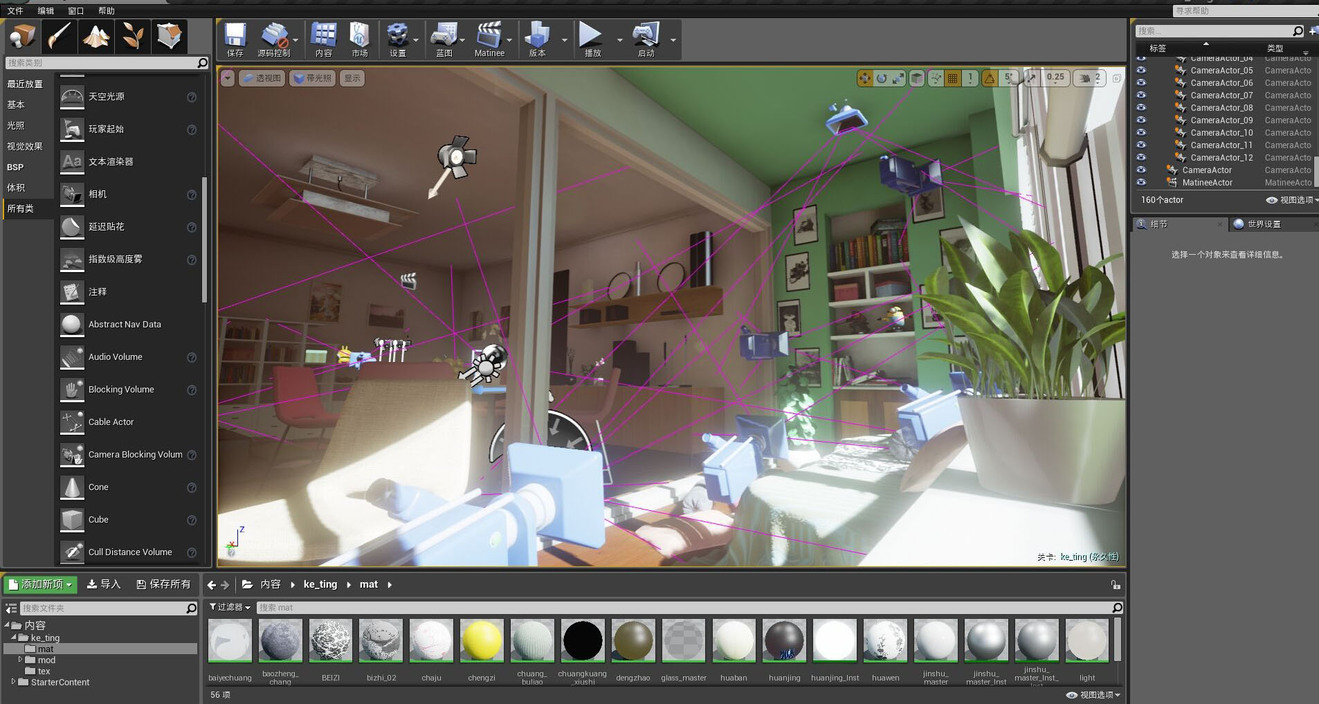The width and height of the screenshot is (1319, 704).
Task: Open the Matinee dropdown arrow
Action: [x=510, y=41]
